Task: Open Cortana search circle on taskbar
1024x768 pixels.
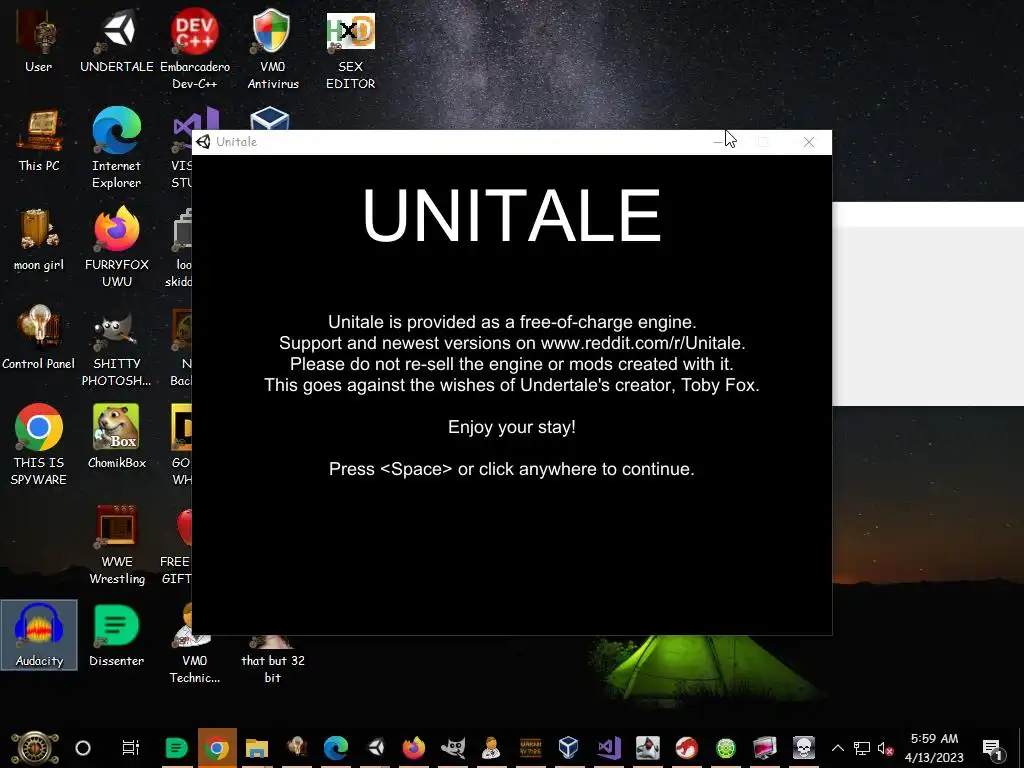Action: (x=83, y=748)
